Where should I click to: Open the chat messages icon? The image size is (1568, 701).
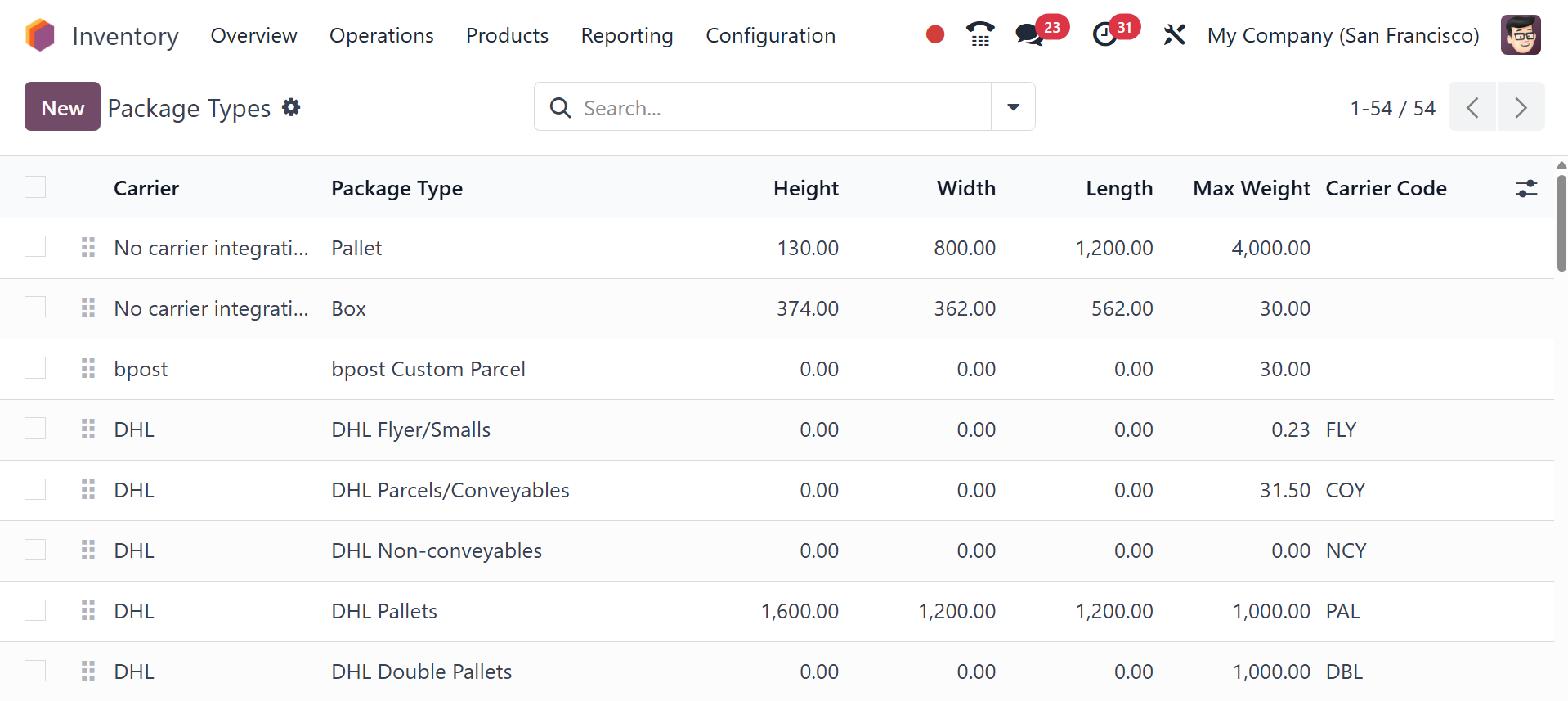[1029, 34]
